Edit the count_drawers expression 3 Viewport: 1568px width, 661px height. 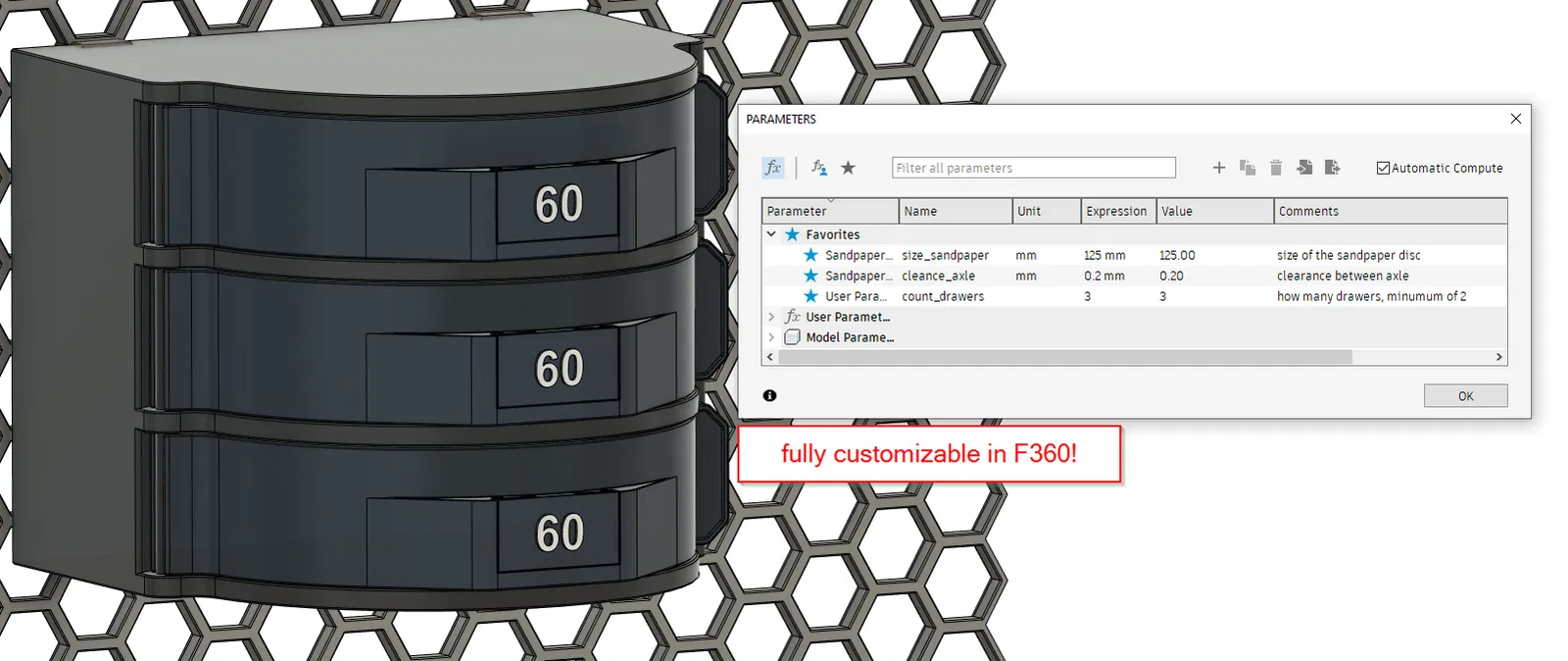[x=1088, y=296]
